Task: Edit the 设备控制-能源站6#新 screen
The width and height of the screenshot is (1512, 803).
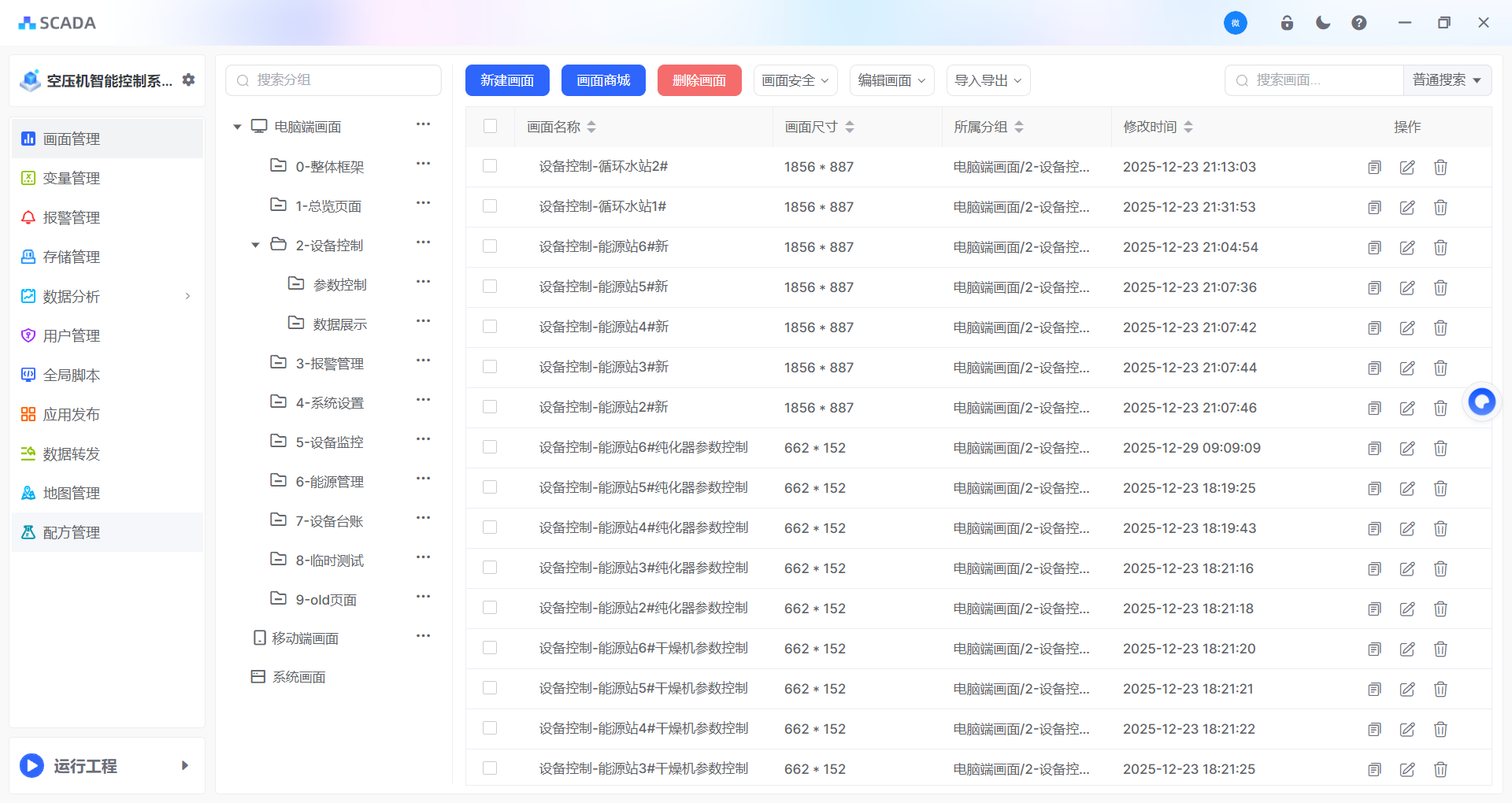Action: 1407,247
